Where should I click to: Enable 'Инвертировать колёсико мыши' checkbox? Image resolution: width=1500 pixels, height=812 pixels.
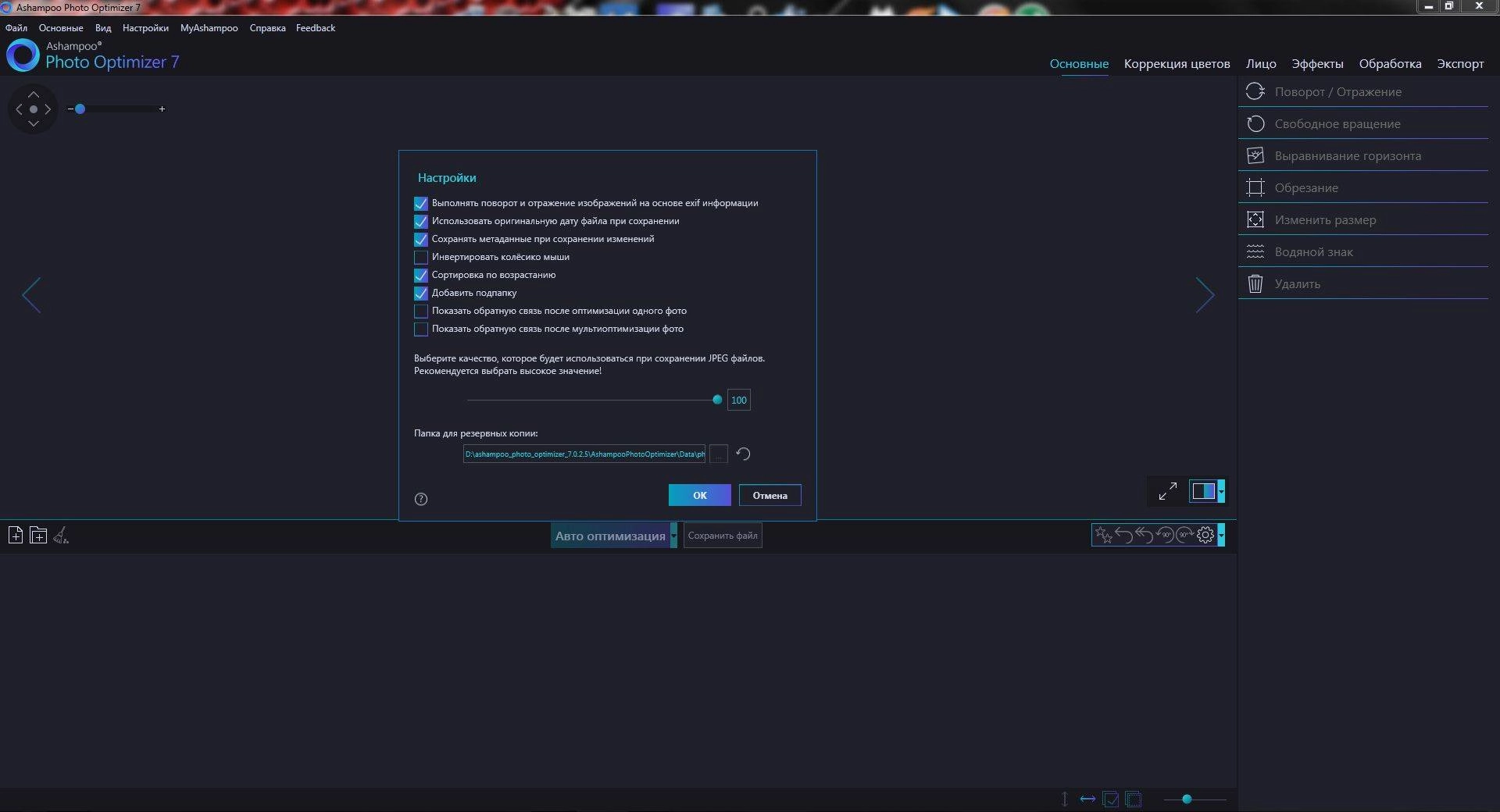pyautogui.click(x=420, y=257)
